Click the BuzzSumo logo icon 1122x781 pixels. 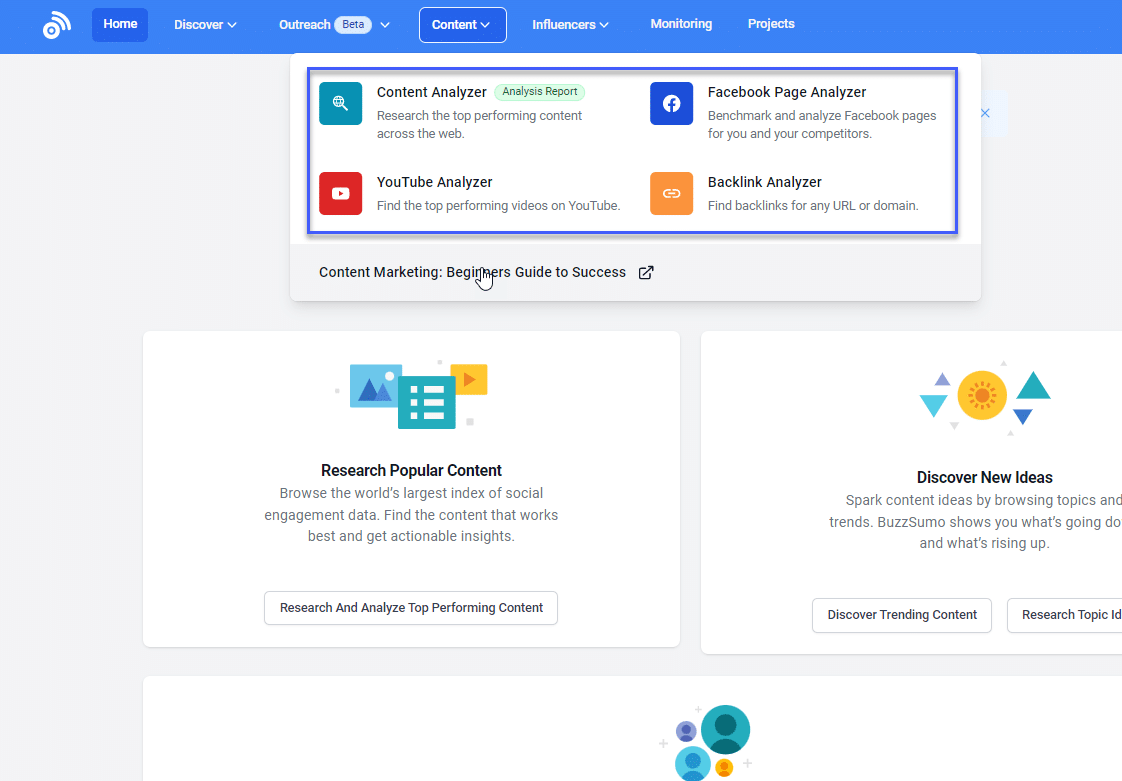click(x=56, y=25)
